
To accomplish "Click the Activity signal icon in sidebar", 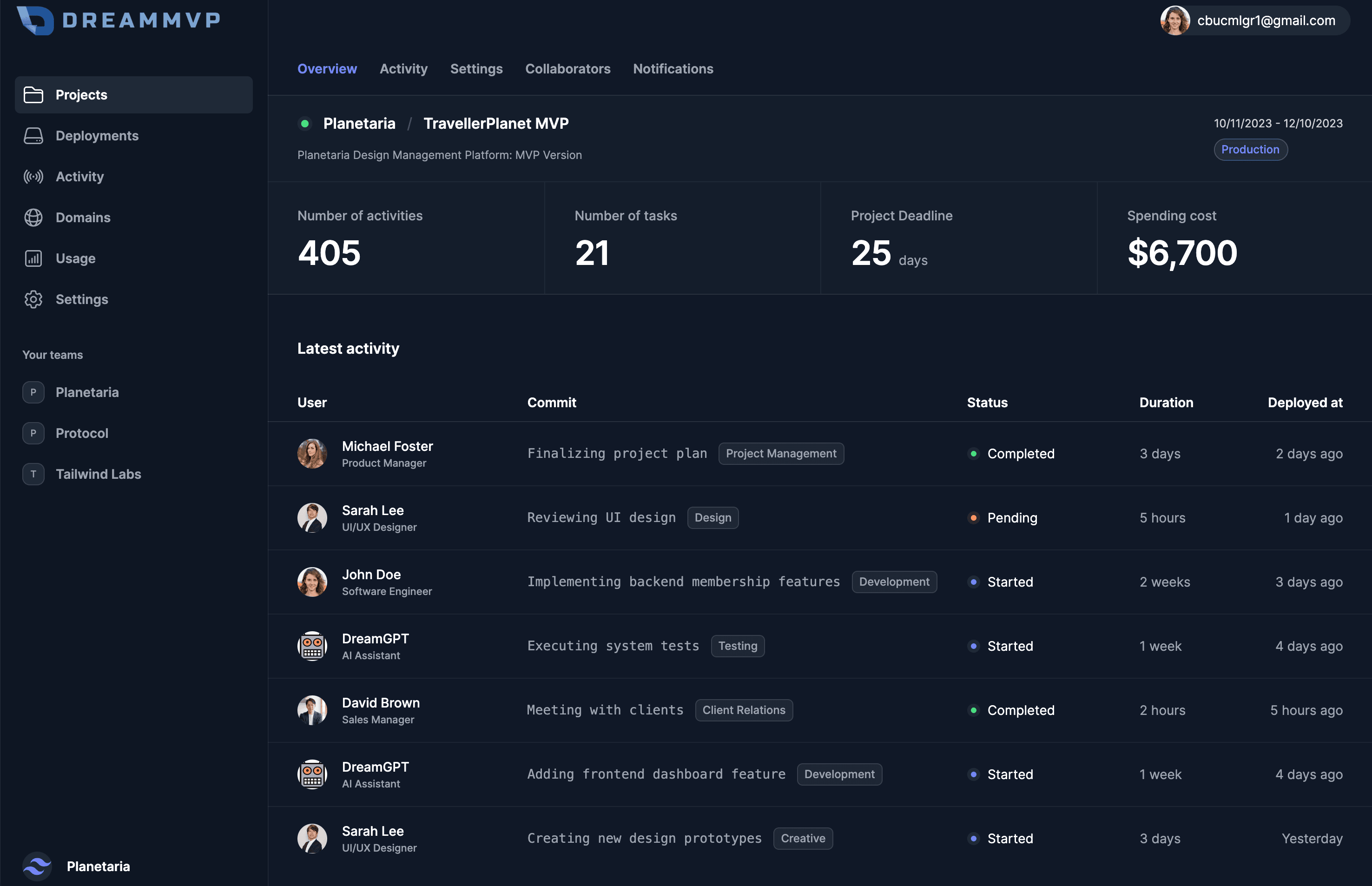I will click(33, 177).
